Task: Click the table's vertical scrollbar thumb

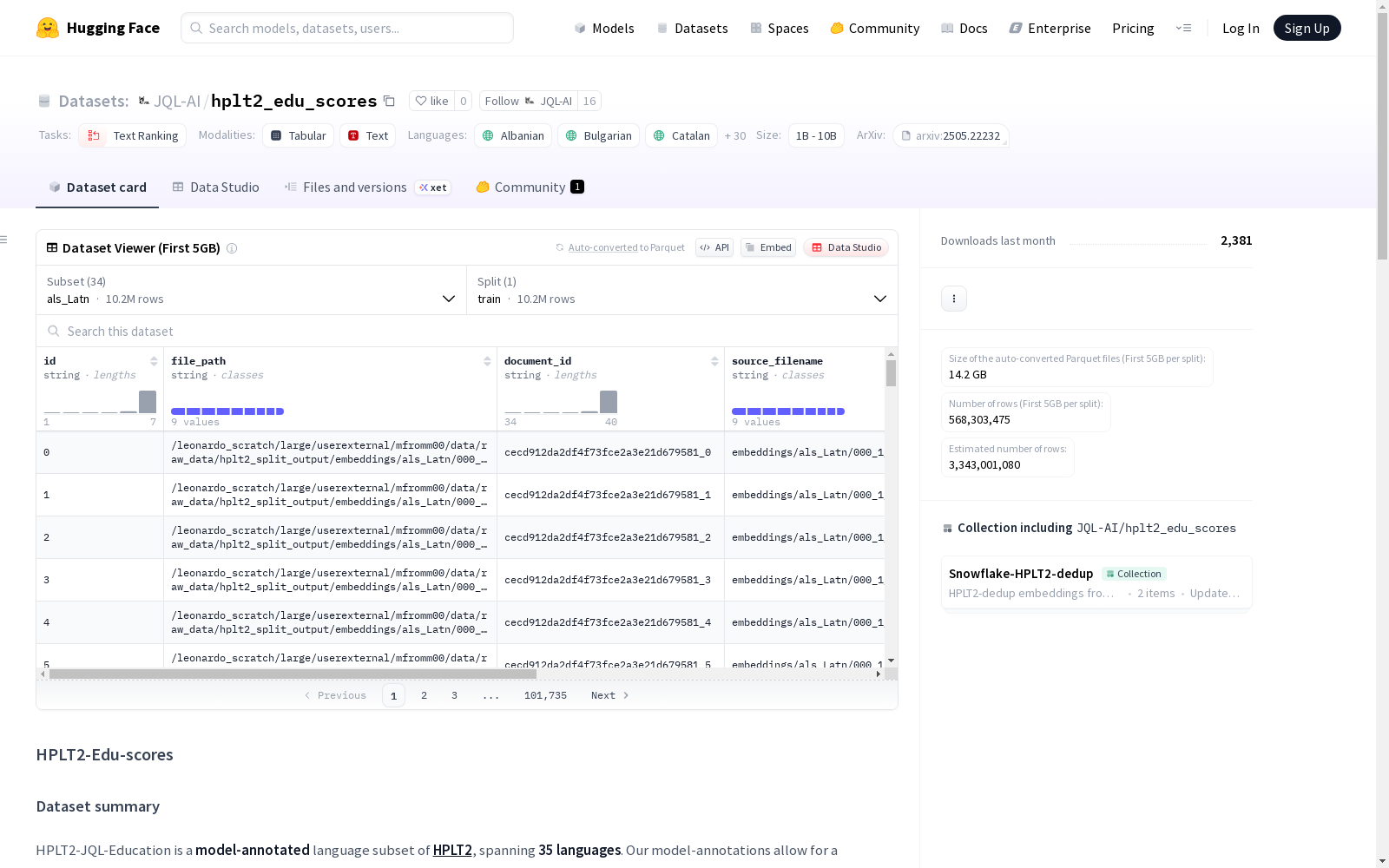Action: 891,373
